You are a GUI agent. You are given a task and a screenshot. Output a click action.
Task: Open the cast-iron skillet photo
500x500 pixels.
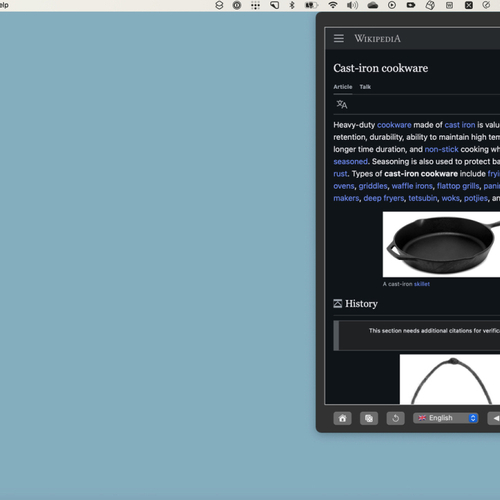(441, 244)
